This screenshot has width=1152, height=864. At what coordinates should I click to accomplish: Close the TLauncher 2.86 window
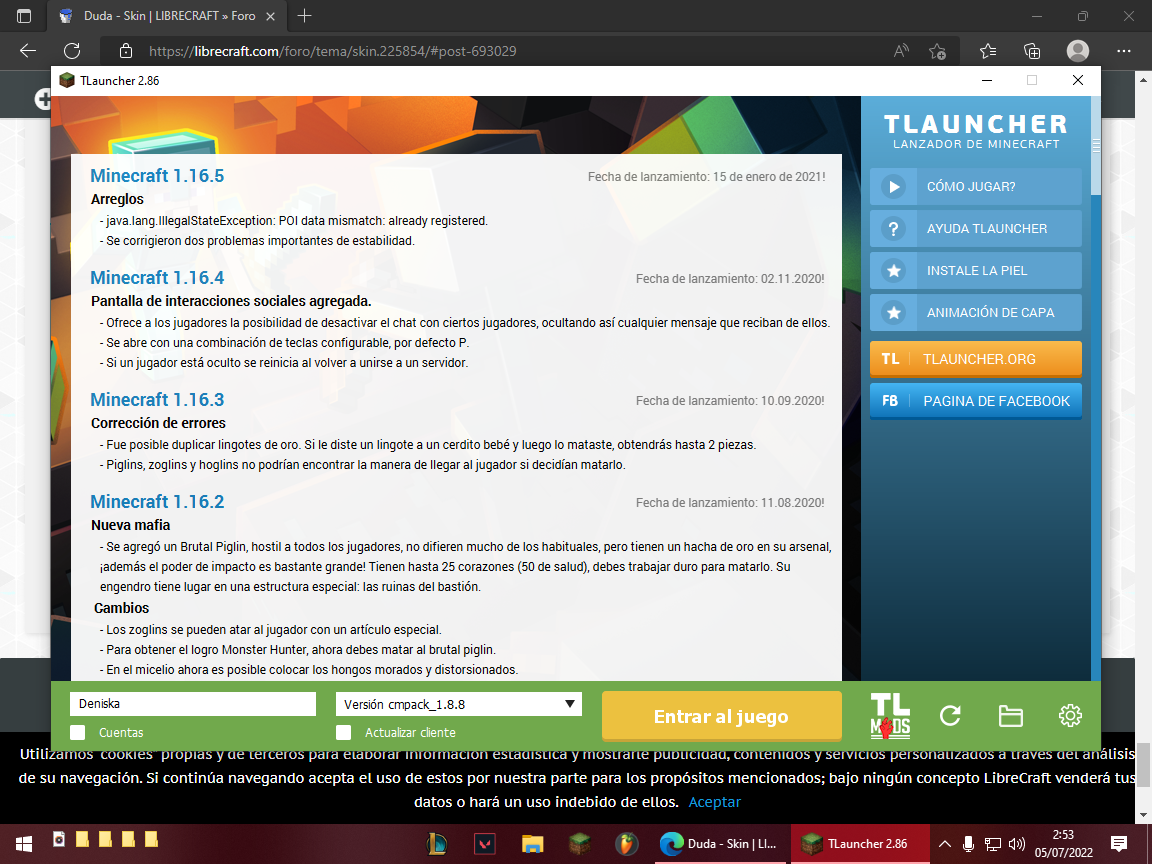click(1077, 80)
